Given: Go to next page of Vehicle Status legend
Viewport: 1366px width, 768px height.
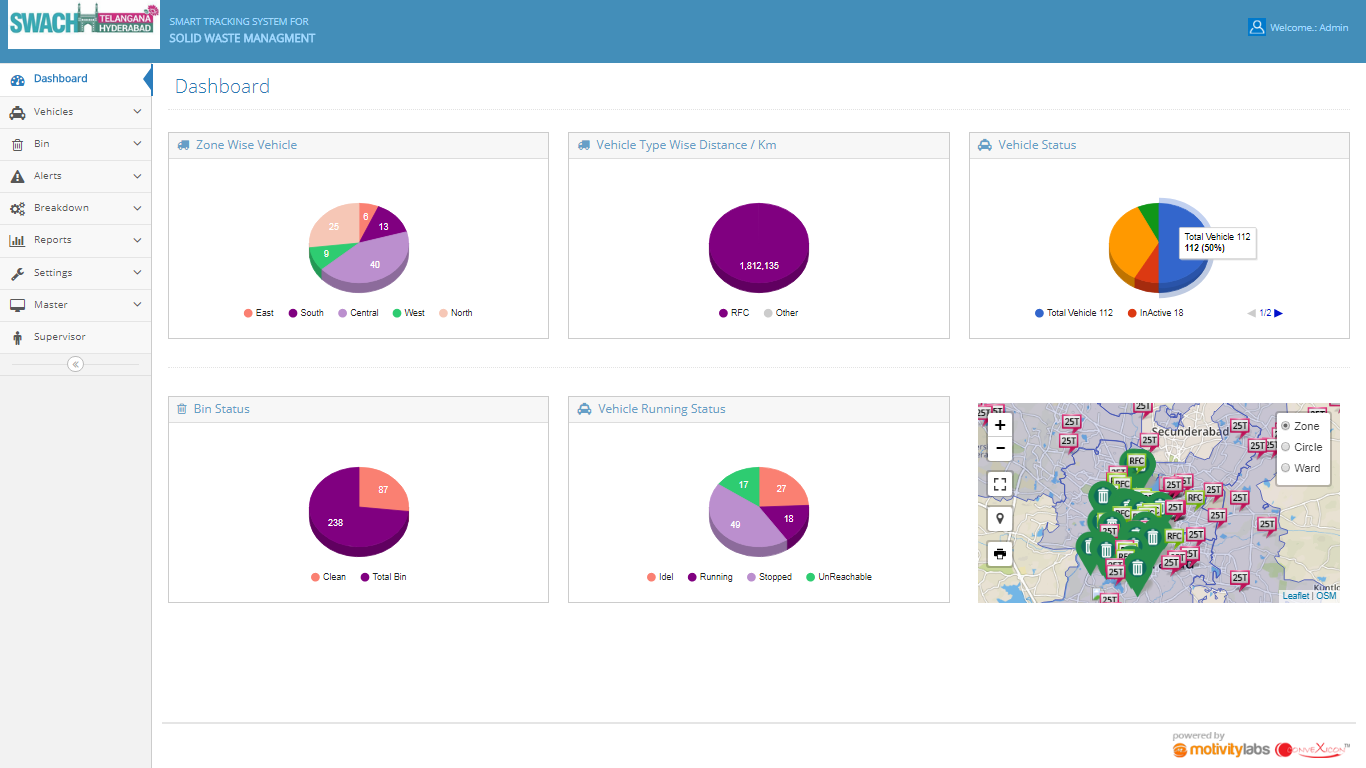Looking at the screenshot, I should tap(1278, 313).
